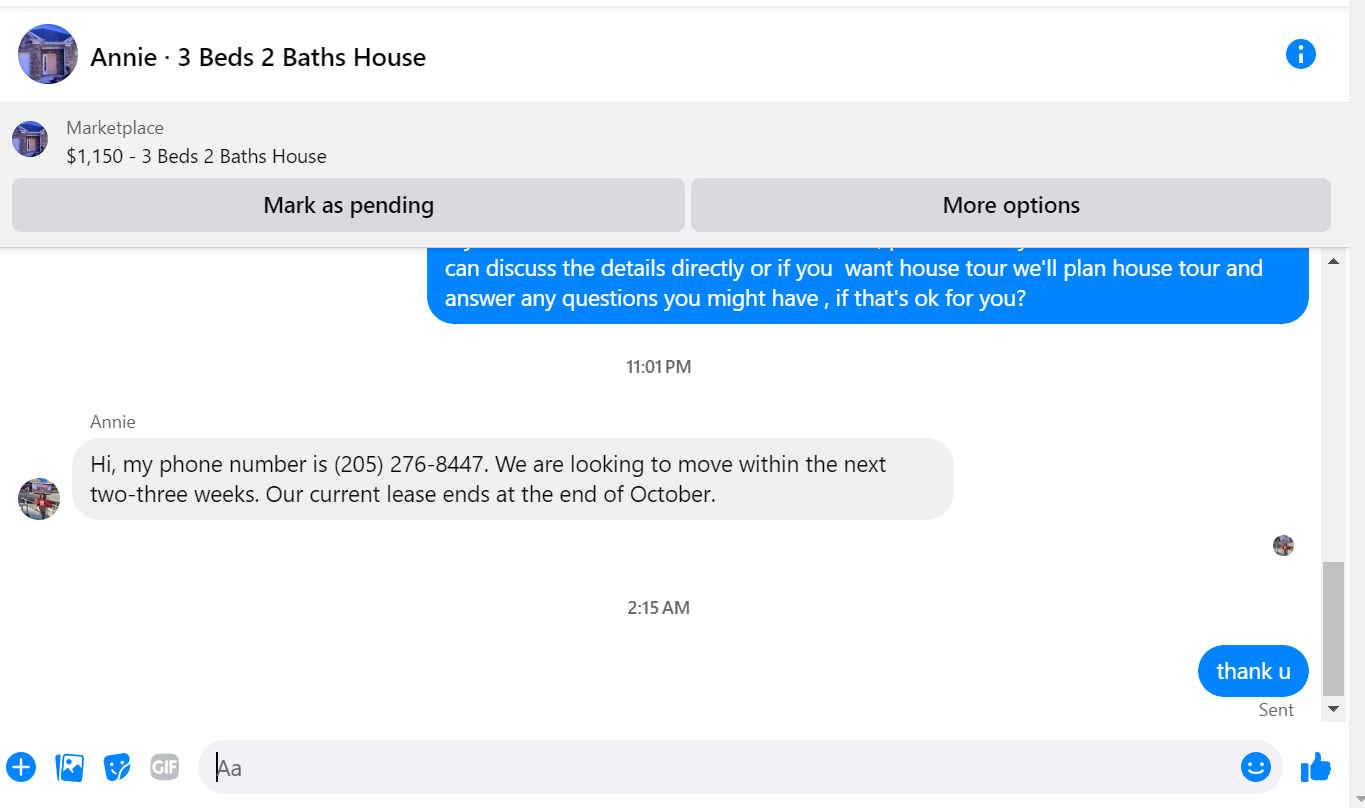The image size is (1365, 808).
Task: Open the GIF picker
Action: tap(165, 767)
